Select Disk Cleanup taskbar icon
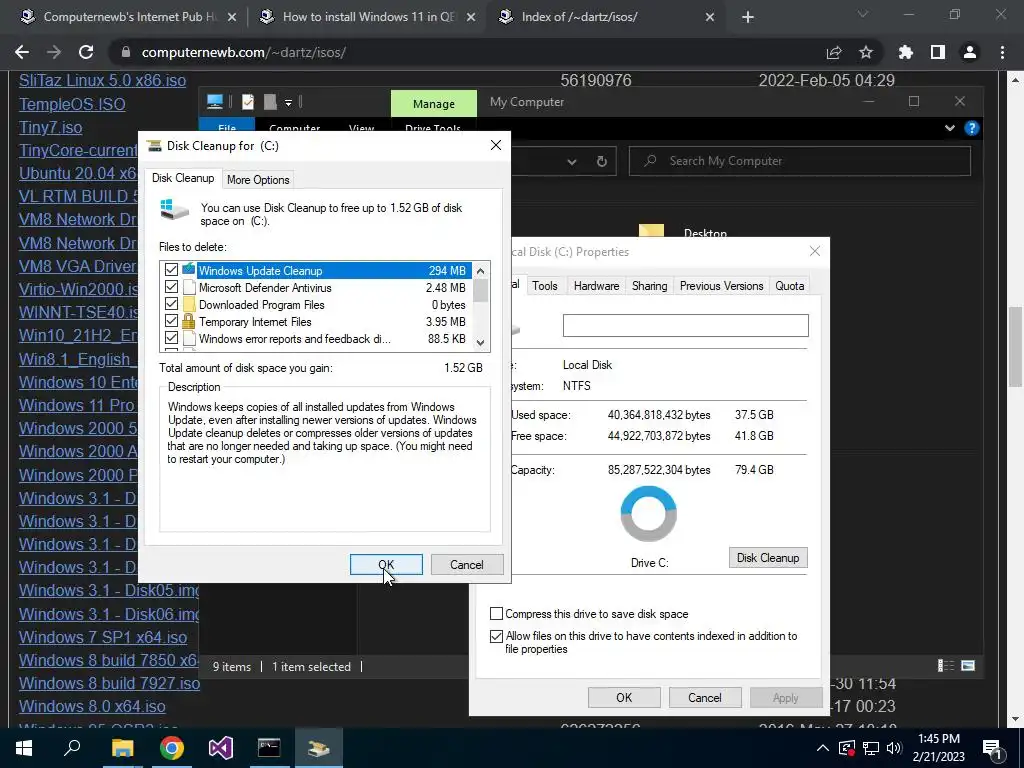 319,748
